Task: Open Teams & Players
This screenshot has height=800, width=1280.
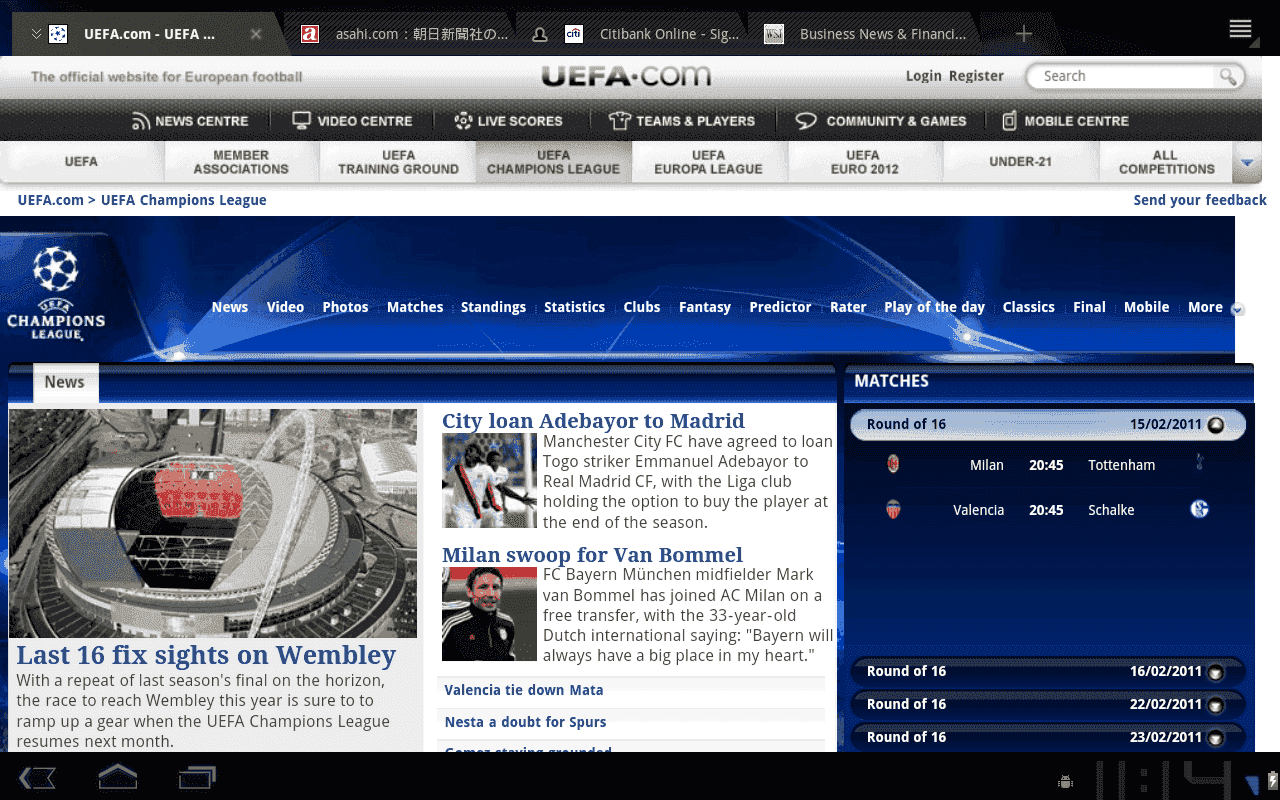Action: coord(682,121)
